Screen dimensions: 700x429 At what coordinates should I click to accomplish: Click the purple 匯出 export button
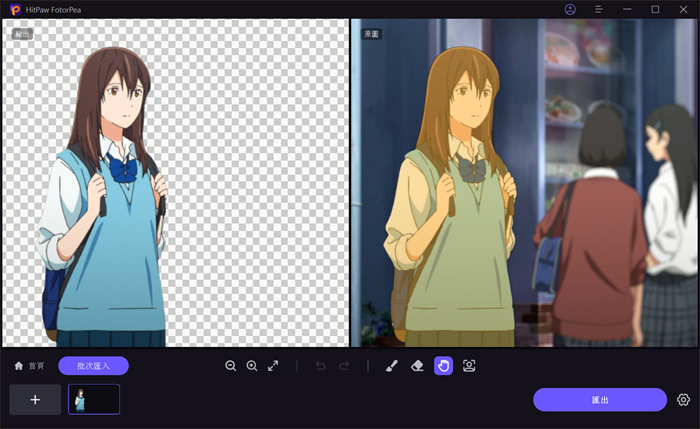click(599, 400)
